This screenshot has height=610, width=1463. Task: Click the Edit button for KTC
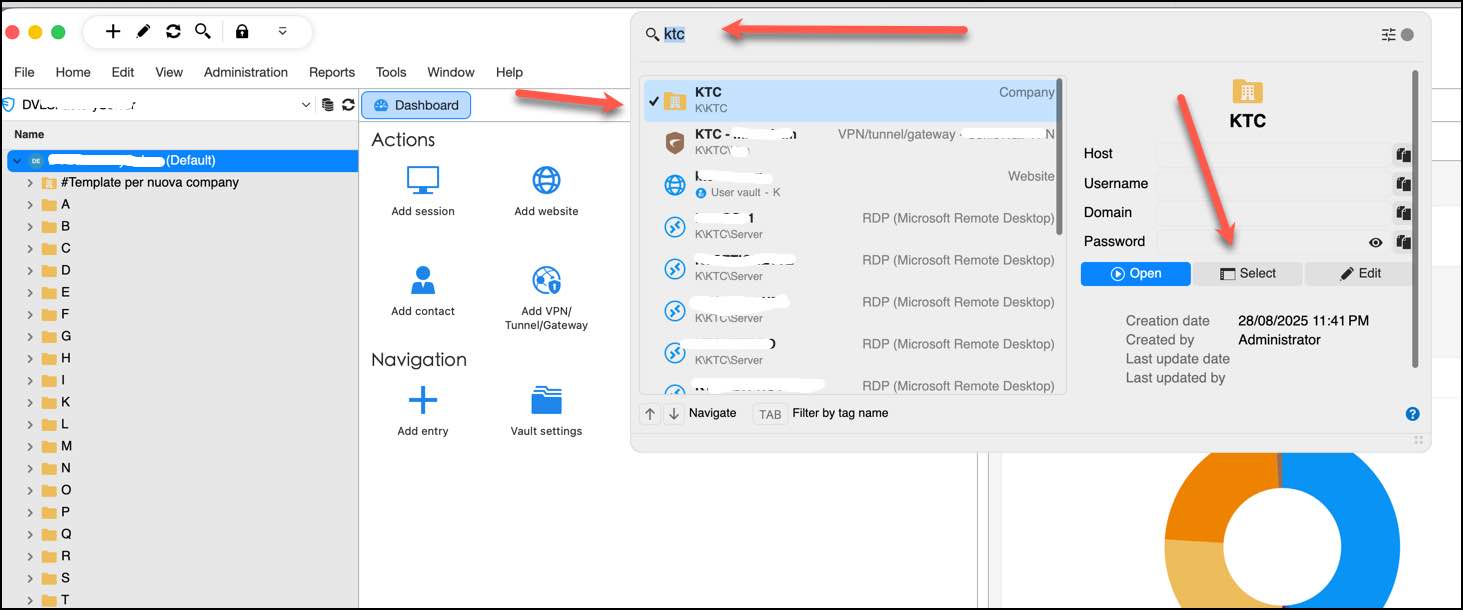[x=1360, y=274]
